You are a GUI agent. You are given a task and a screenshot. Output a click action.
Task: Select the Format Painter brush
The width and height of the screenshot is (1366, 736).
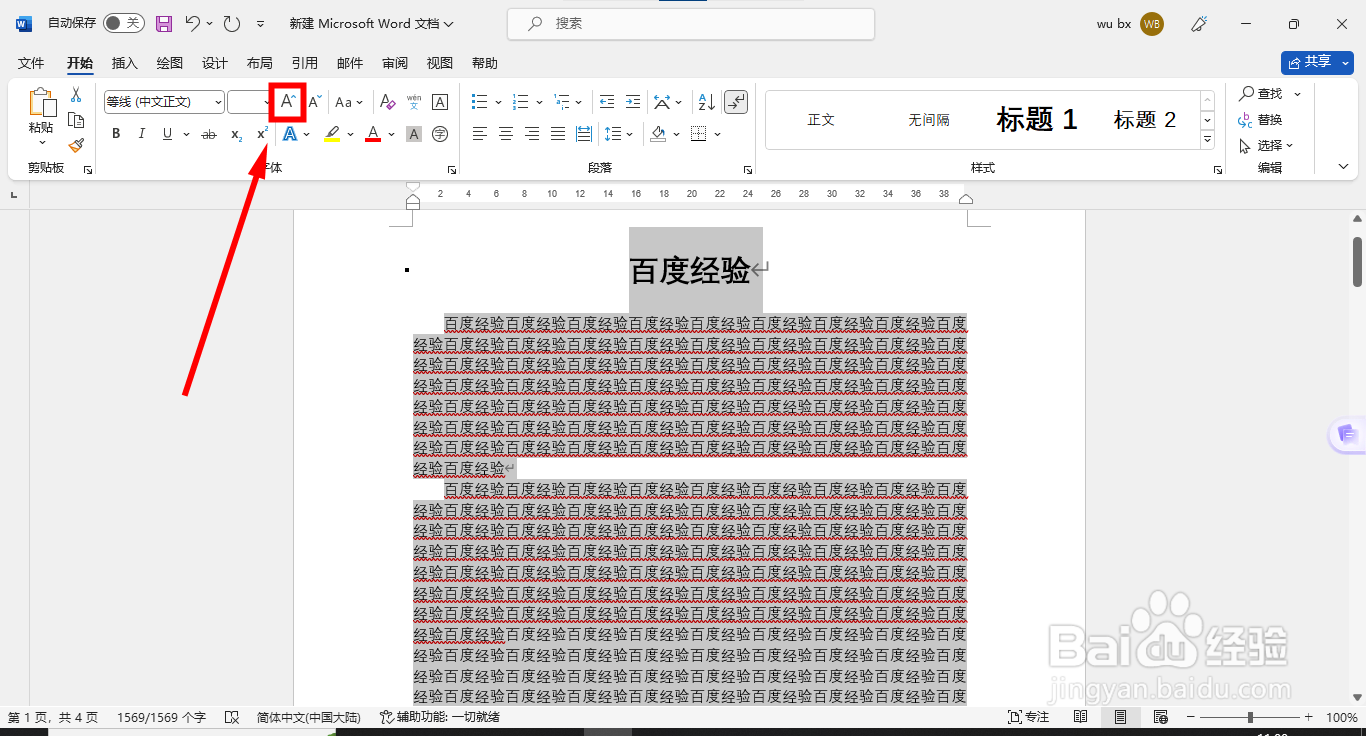click(x=76, y=145)
